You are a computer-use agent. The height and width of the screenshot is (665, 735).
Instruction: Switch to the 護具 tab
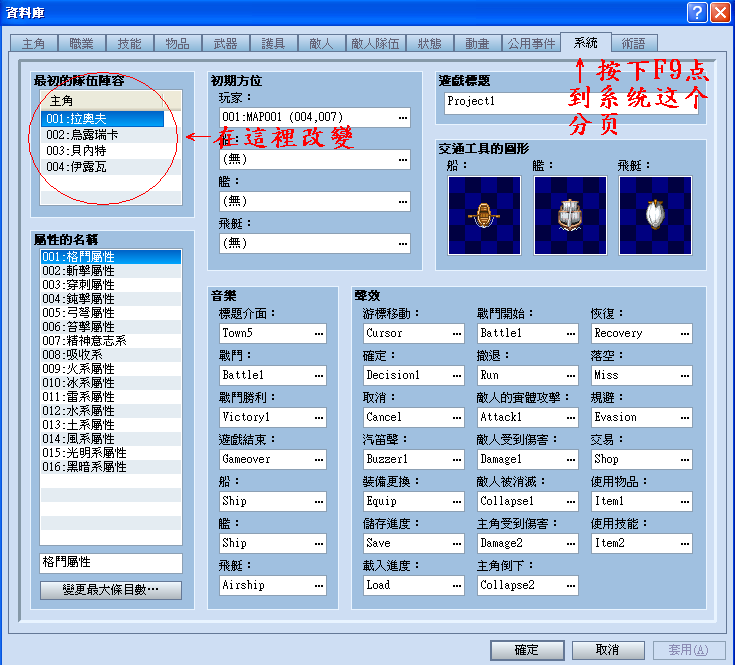tap(273, 44)
